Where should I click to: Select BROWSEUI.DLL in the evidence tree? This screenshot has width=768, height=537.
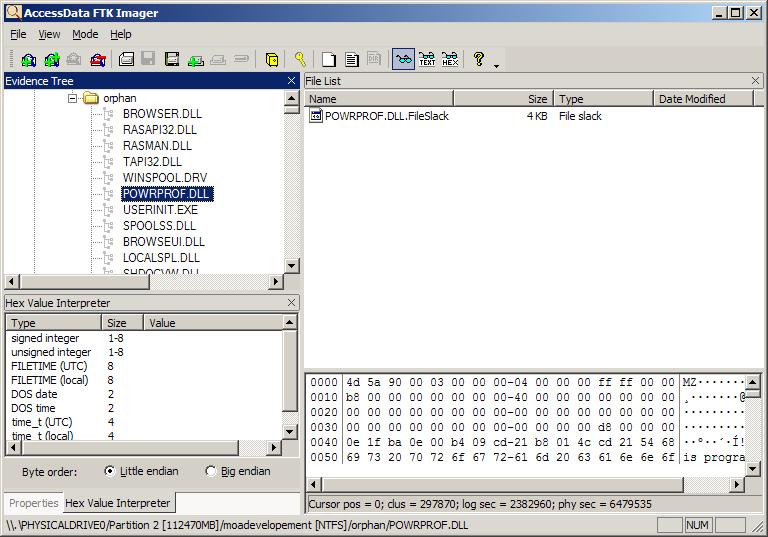coord(164,242)
